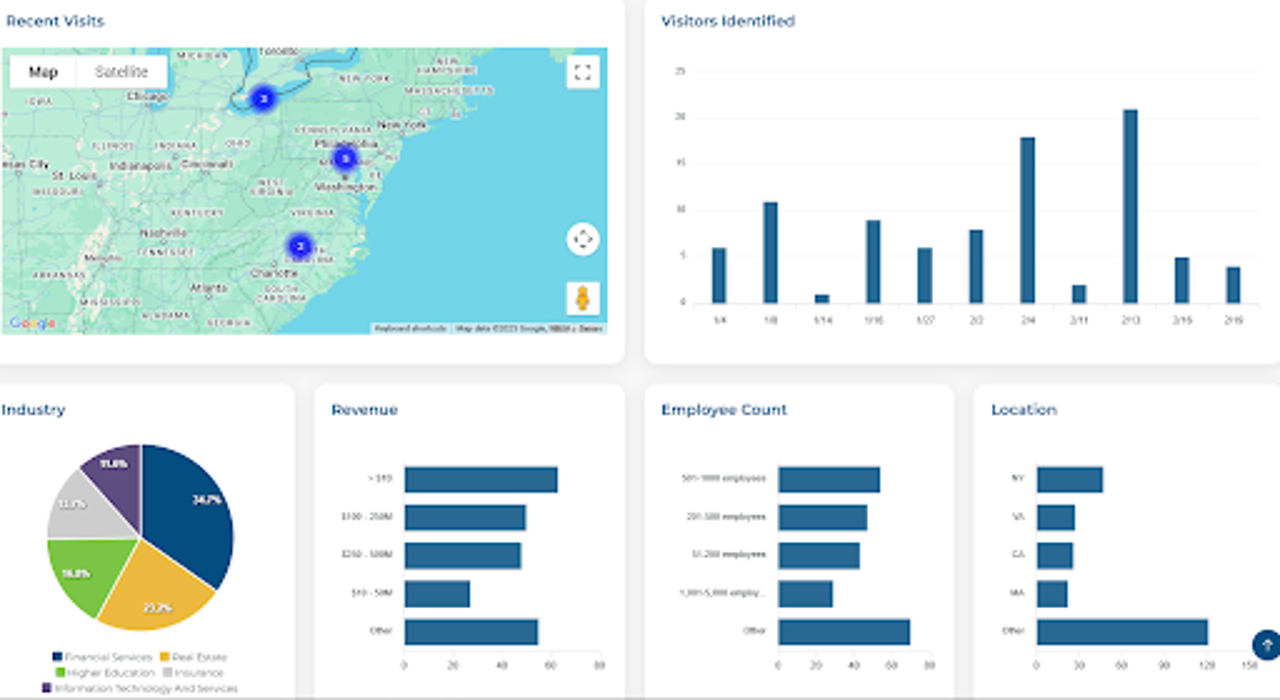Click the top bar in Revenue chart
The width and height of the screenshot is (1280, 700).
[x=481, y=479]
